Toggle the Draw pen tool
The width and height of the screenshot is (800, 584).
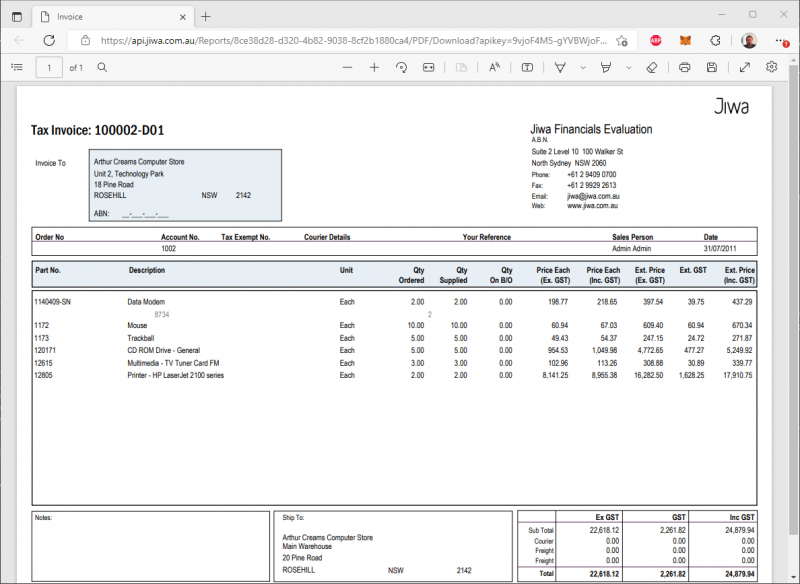560,67
